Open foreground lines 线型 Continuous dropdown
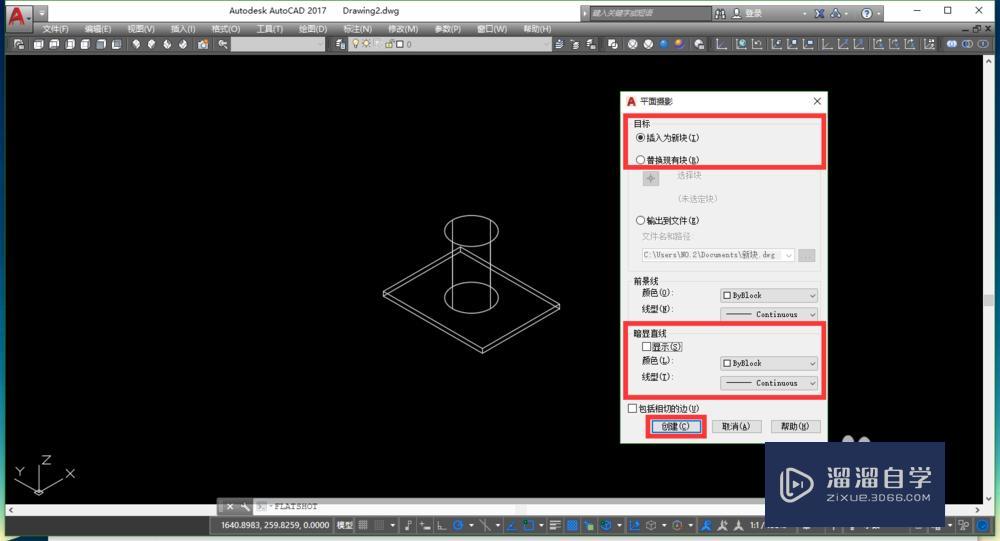 click(x=768, y=315)
